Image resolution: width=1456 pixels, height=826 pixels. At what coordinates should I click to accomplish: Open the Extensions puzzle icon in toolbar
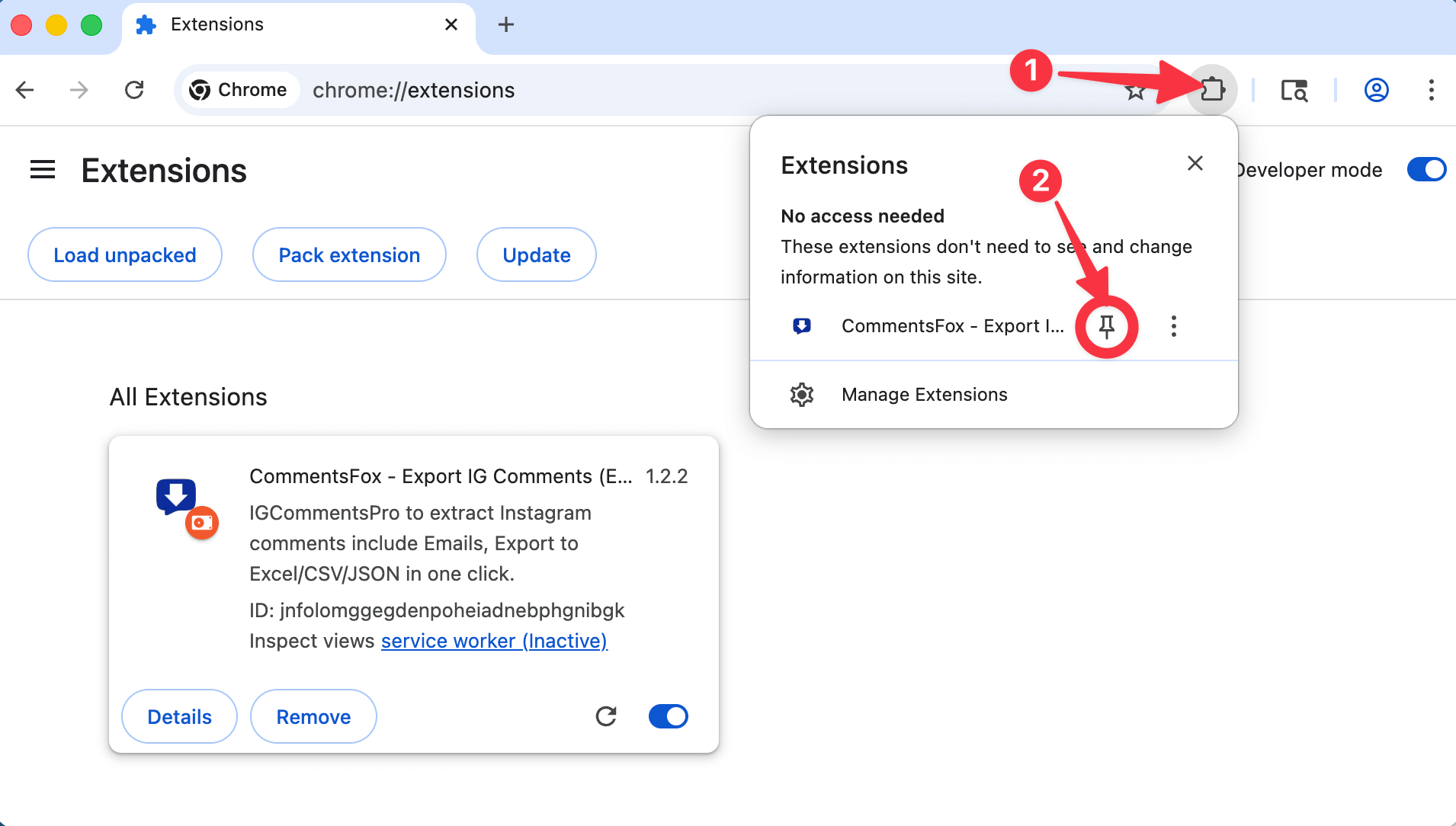point(1211,90)
